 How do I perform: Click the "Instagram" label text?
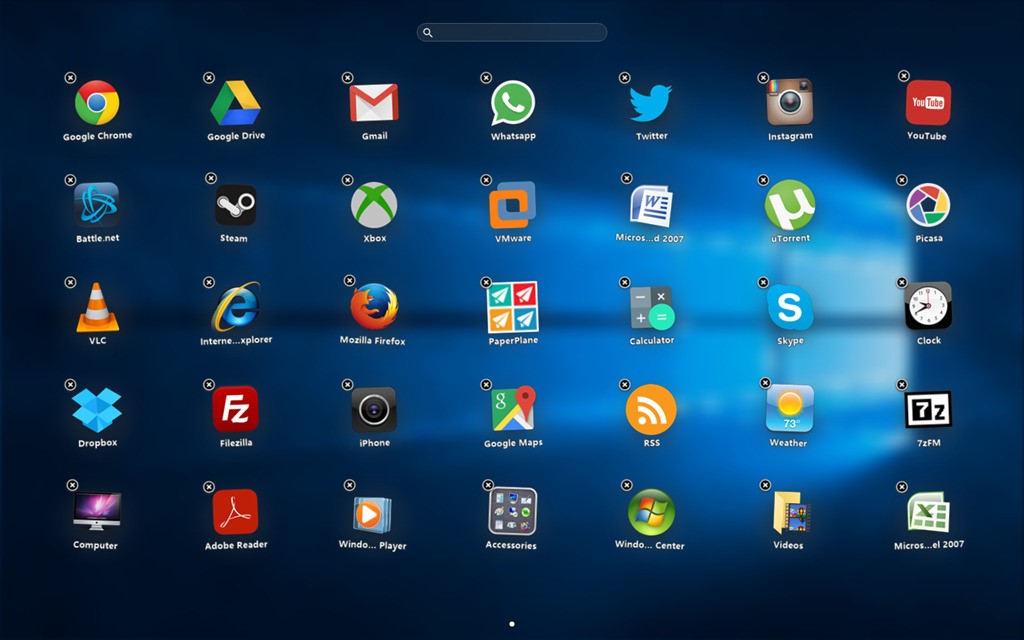[x=790, y=136]
